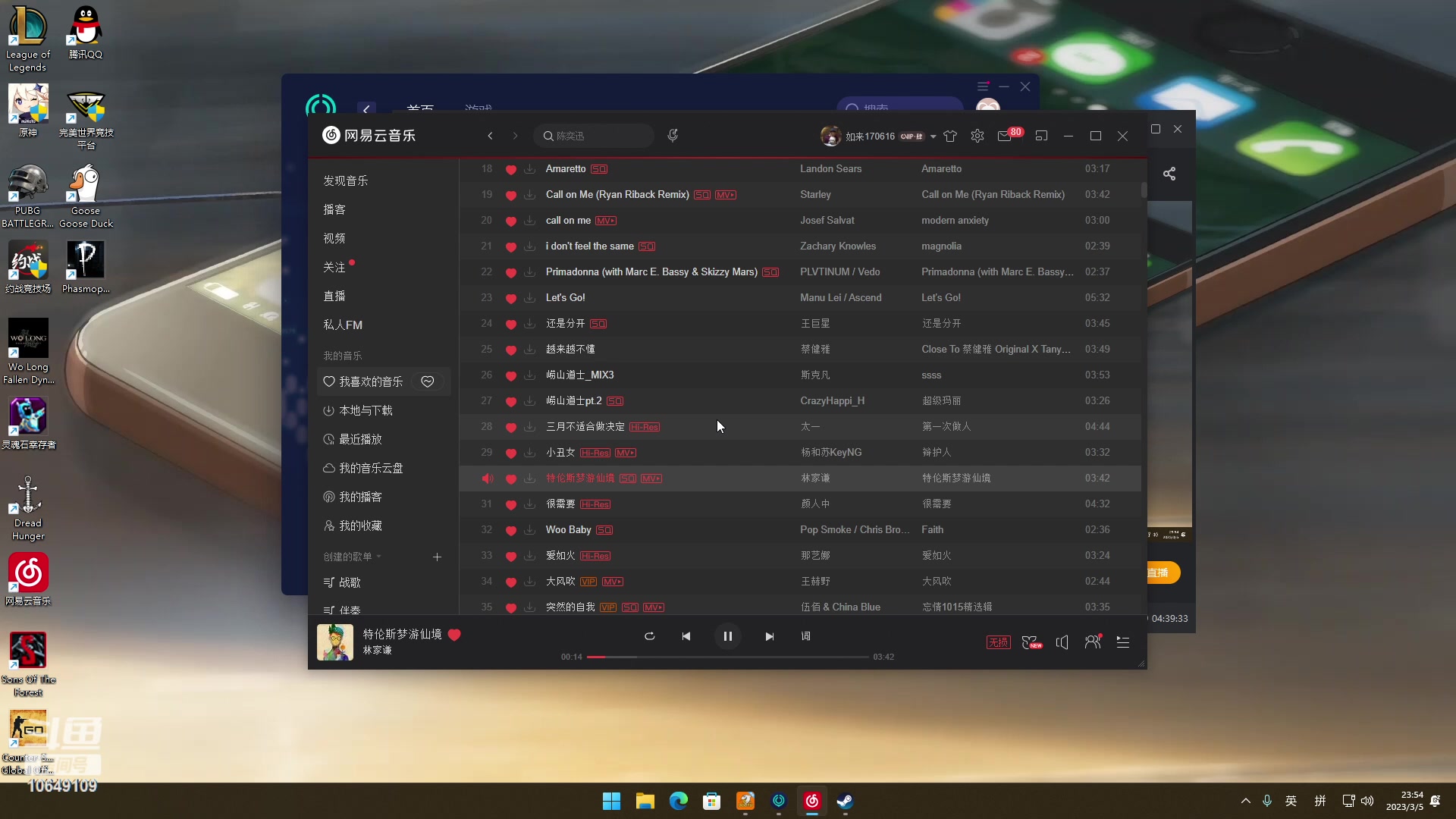Open the play queue list icon
Image resolution: width=1456 pixels, height=819 pixels.
tap(1123, 642)
